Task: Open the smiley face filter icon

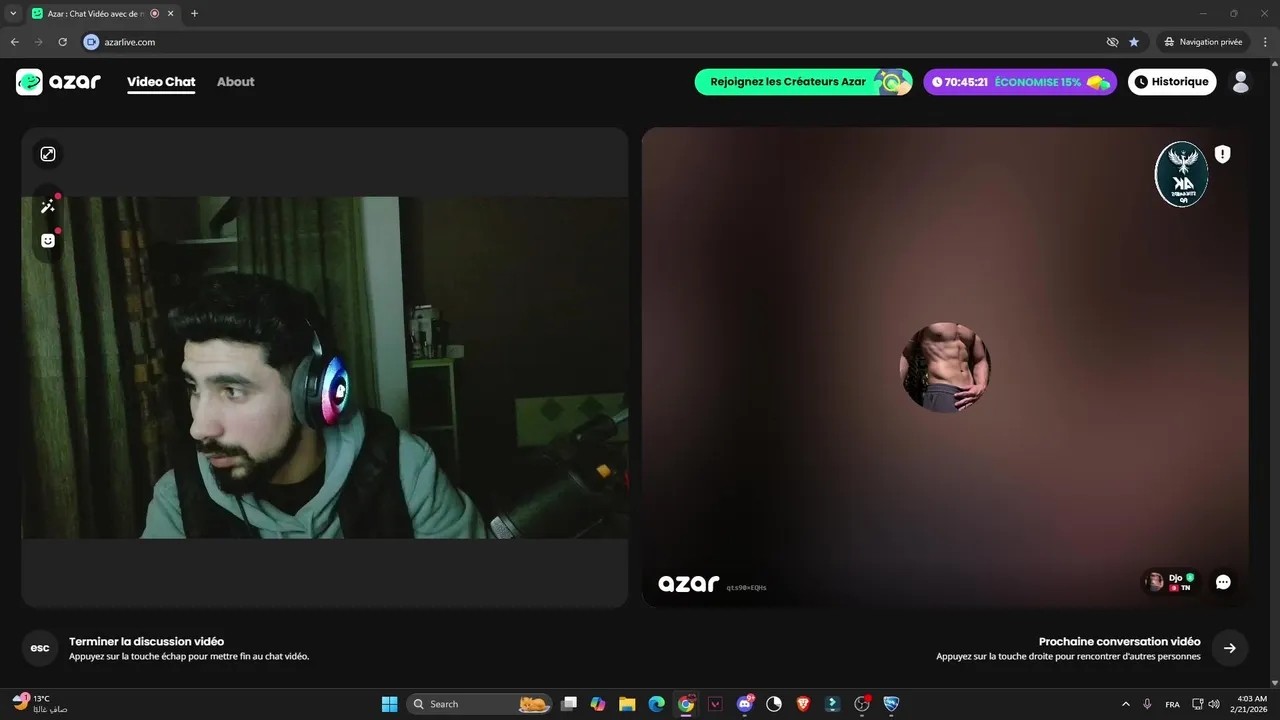Action: click(x=47, y=241)
